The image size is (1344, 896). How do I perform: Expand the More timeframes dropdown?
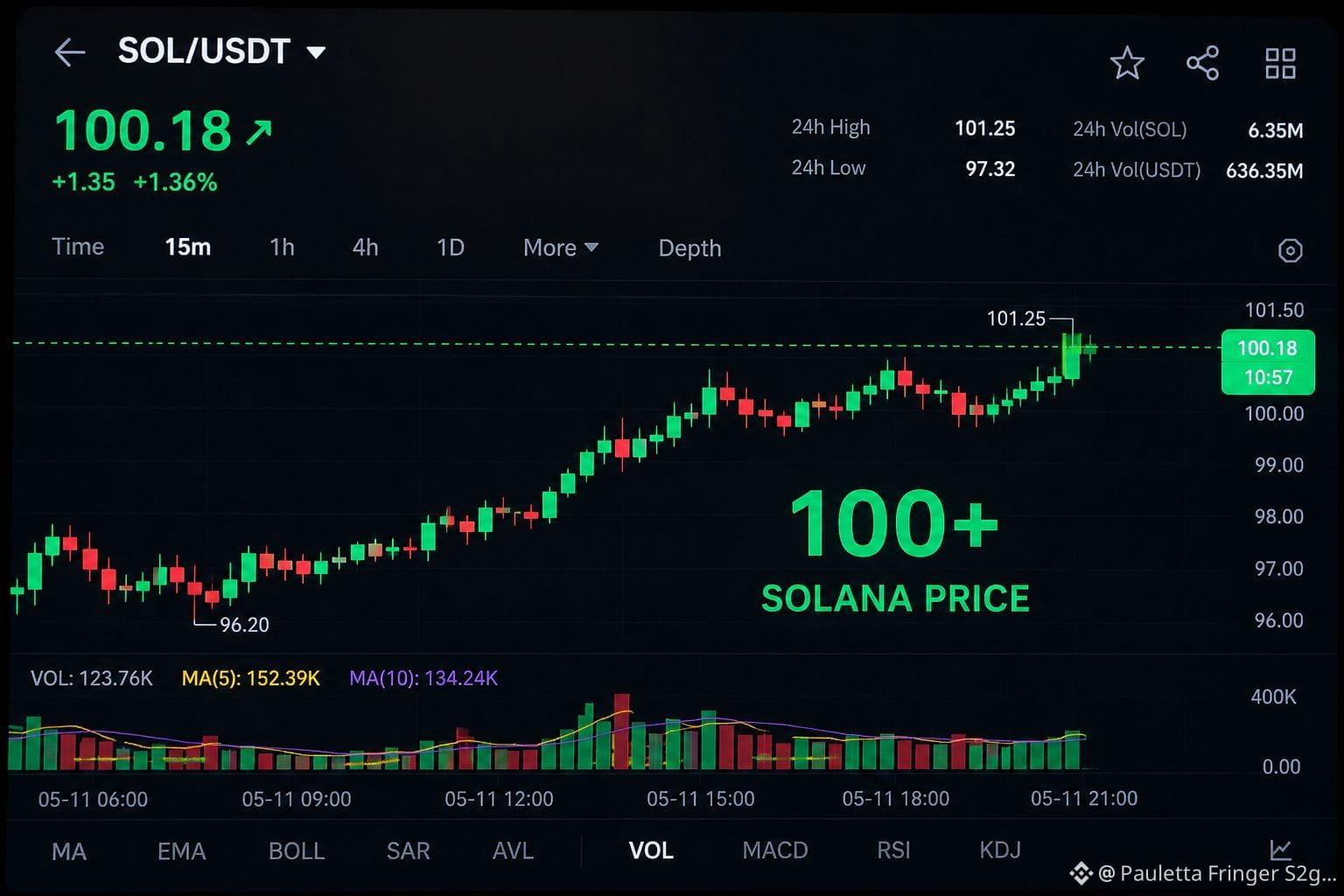(560, 248)
